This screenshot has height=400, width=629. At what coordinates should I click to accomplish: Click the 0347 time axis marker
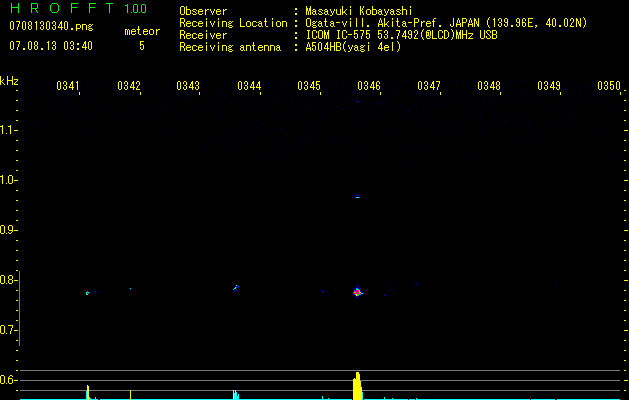[429, 86]
